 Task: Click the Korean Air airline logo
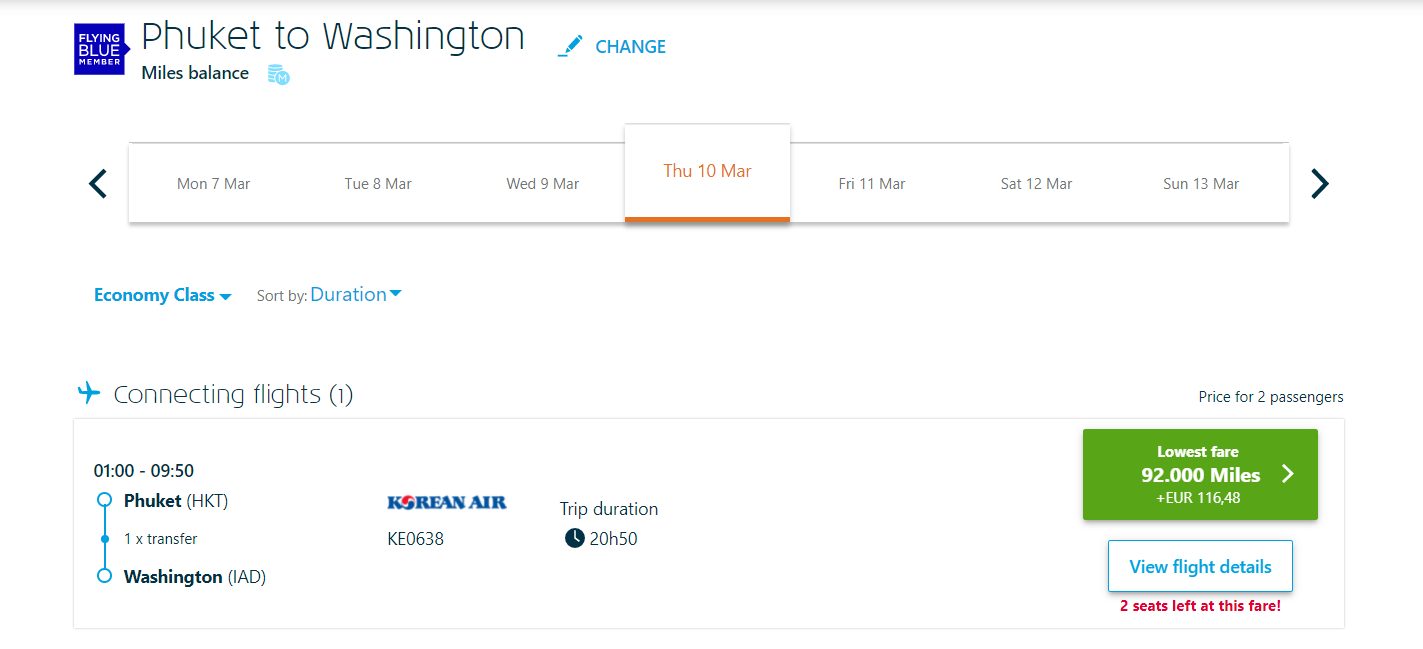coord(447,502)
